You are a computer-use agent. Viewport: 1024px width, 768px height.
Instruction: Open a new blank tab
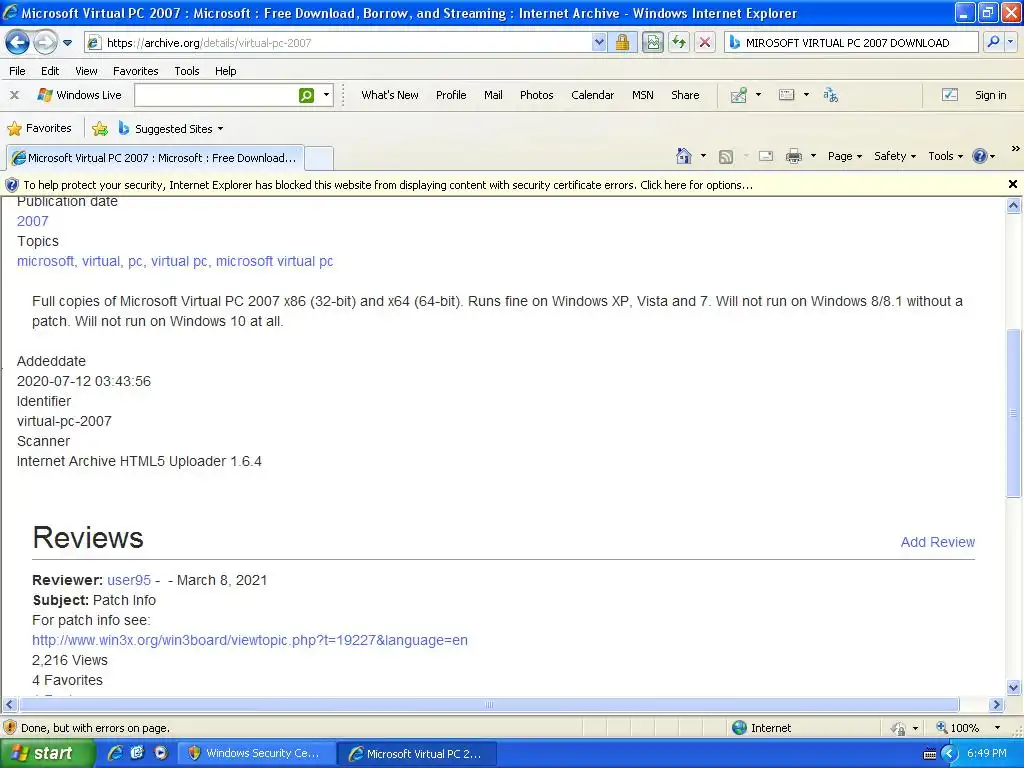(x=319, y=158)
